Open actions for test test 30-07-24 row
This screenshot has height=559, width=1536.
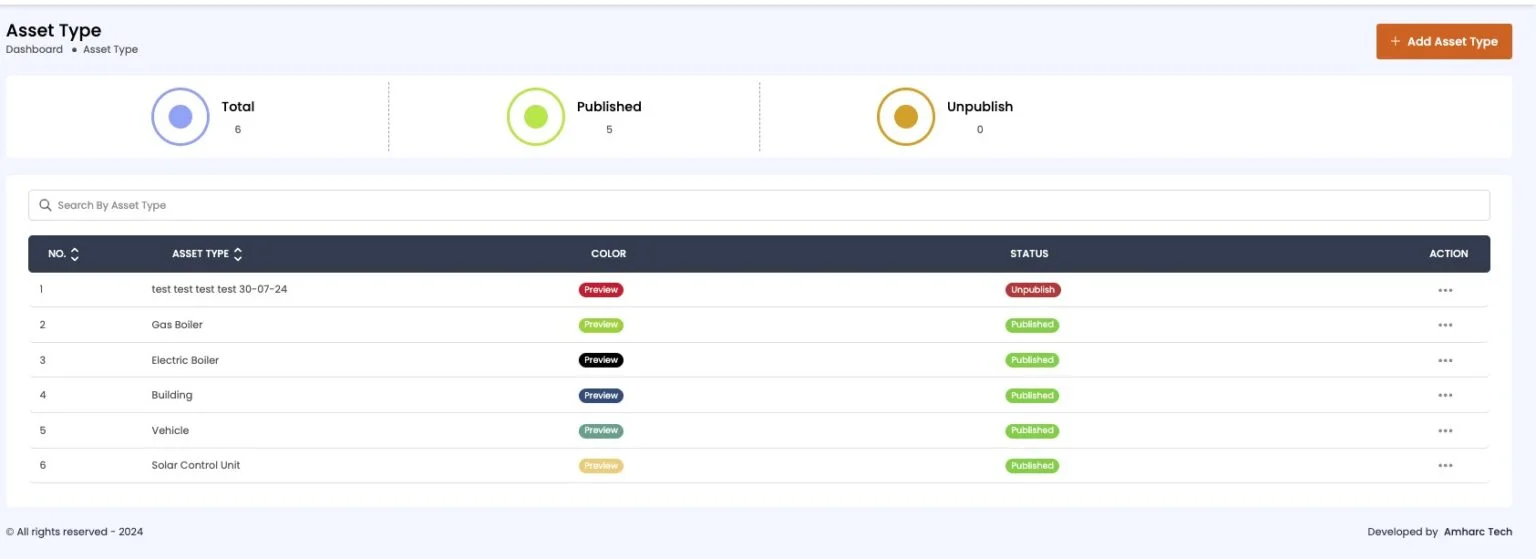(1444, 290)
